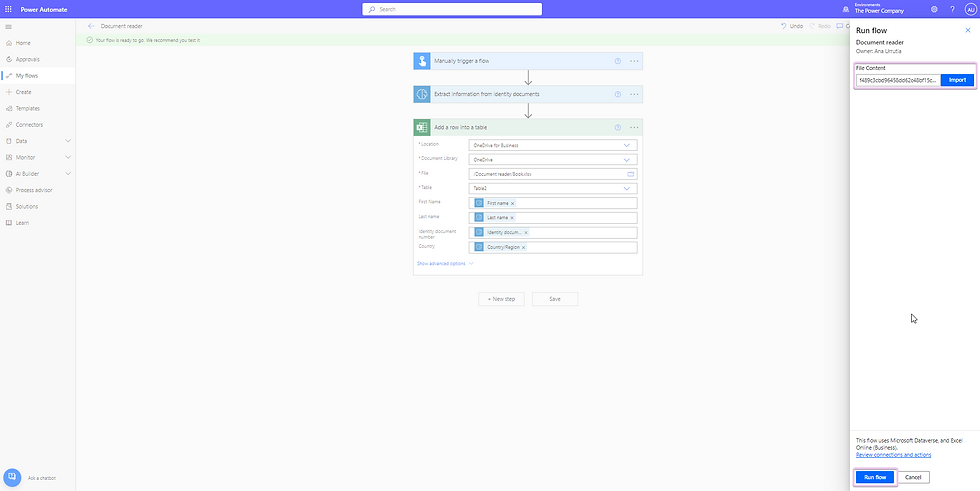Click the File path field with Book.xlsx
980x491 pixels.
click(552, 174)
